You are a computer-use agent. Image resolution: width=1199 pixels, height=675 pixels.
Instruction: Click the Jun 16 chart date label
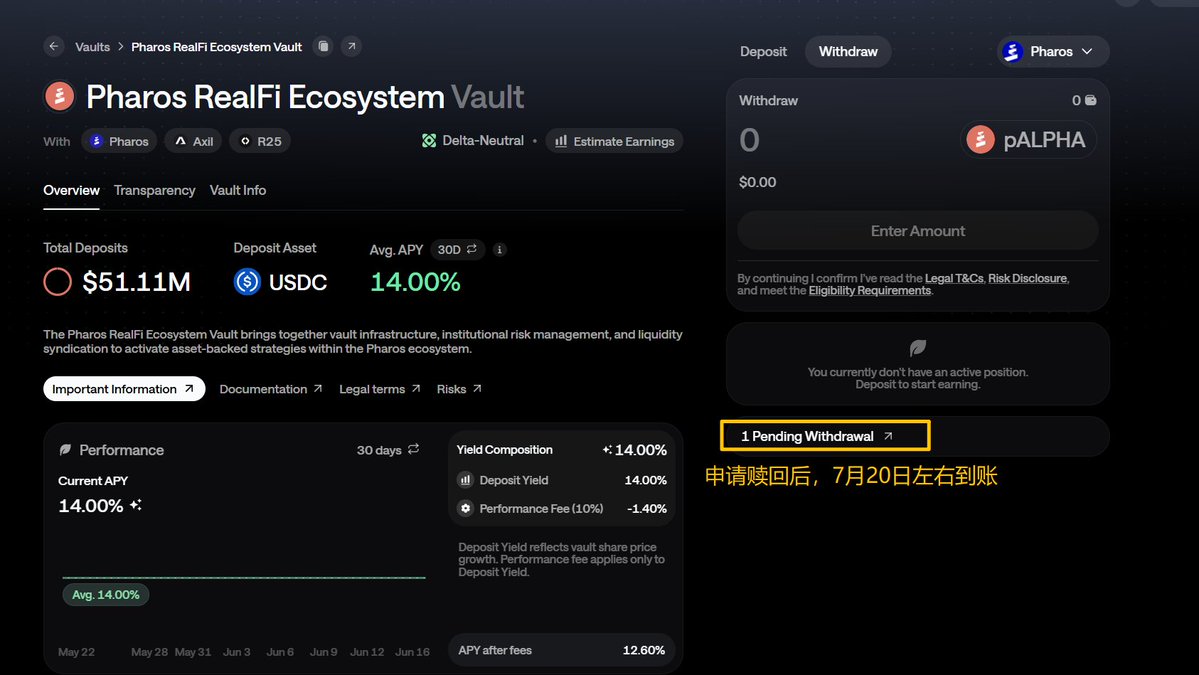coord(412,652)
